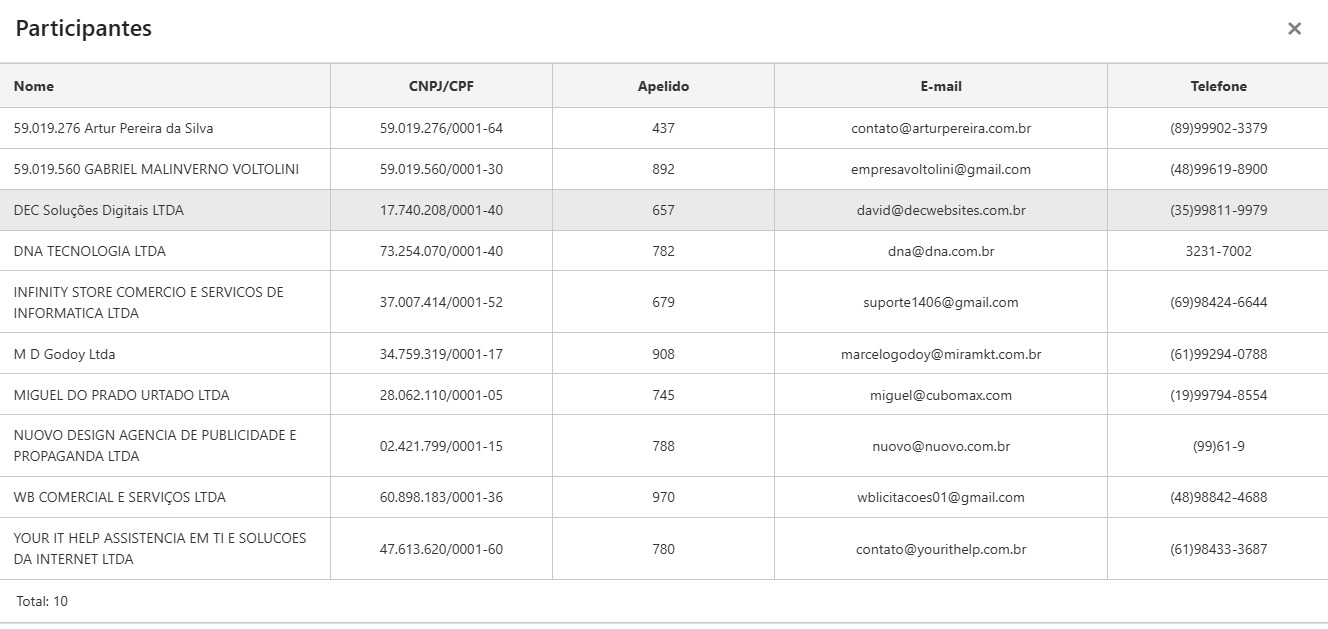Click MIGUEL DO PRADO URTADO LTDA
The width and height of the screenshot is (1328, 629).
121,395
